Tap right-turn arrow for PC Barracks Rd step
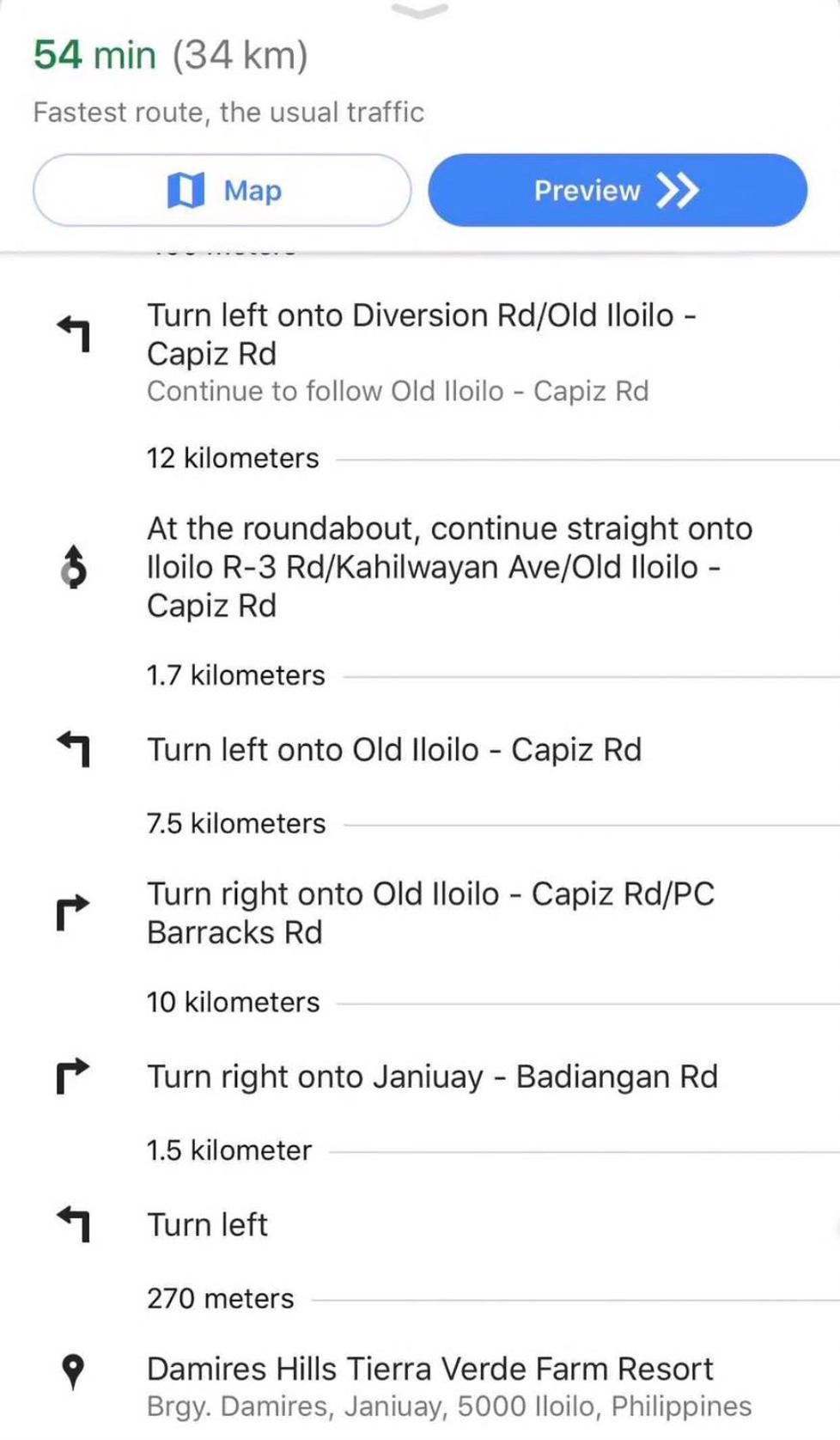 (74, 912)
